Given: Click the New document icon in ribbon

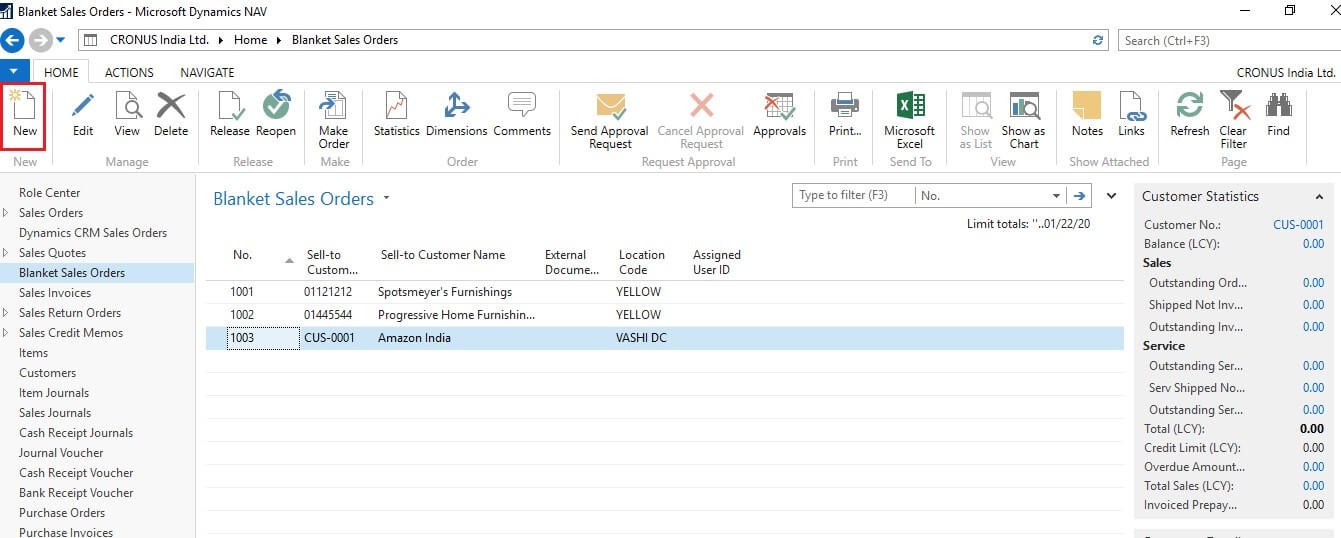Looking at the screenshot, I should point(25,115).
